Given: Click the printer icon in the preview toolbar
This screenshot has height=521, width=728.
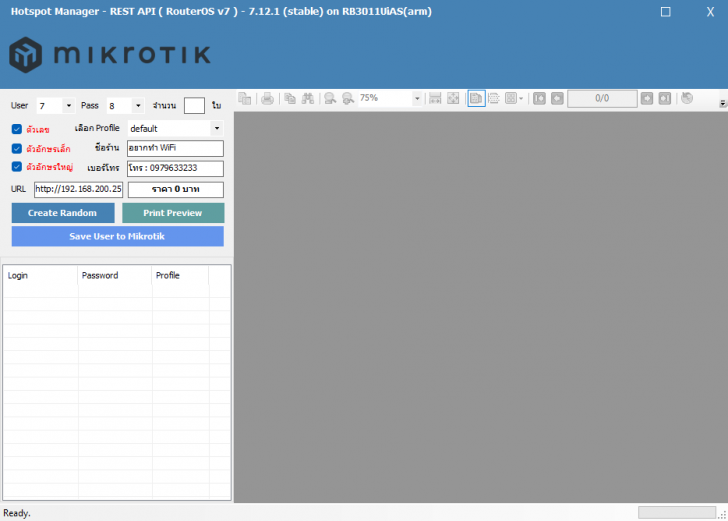Looking at the screenshot, I should pyautogui.click(x=267, y=98).
